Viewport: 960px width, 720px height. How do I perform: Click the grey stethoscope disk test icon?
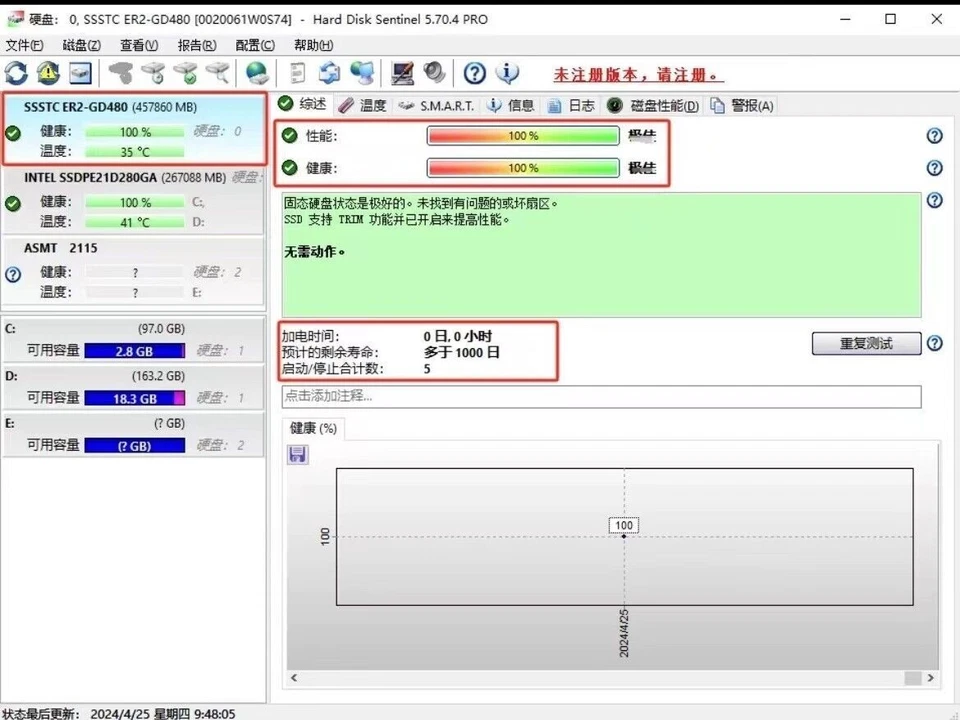(121, 73)
